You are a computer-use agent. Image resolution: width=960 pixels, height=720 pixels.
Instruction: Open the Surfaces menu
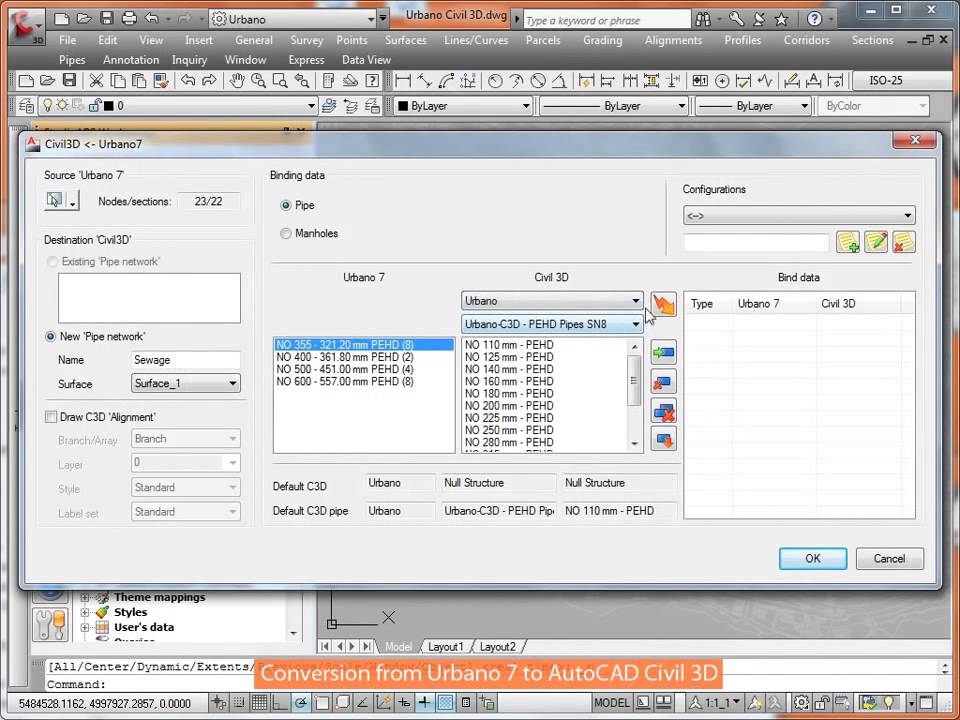coord(405,40)
